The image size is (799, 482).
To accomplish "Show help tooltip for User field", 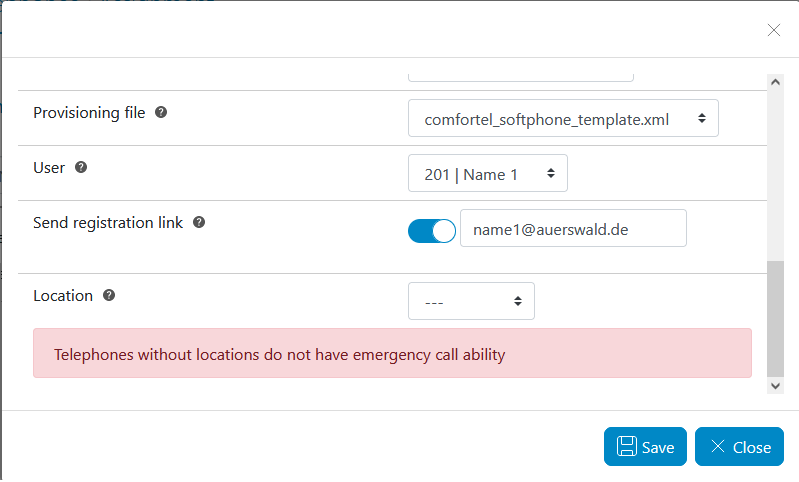I will 81,167.
